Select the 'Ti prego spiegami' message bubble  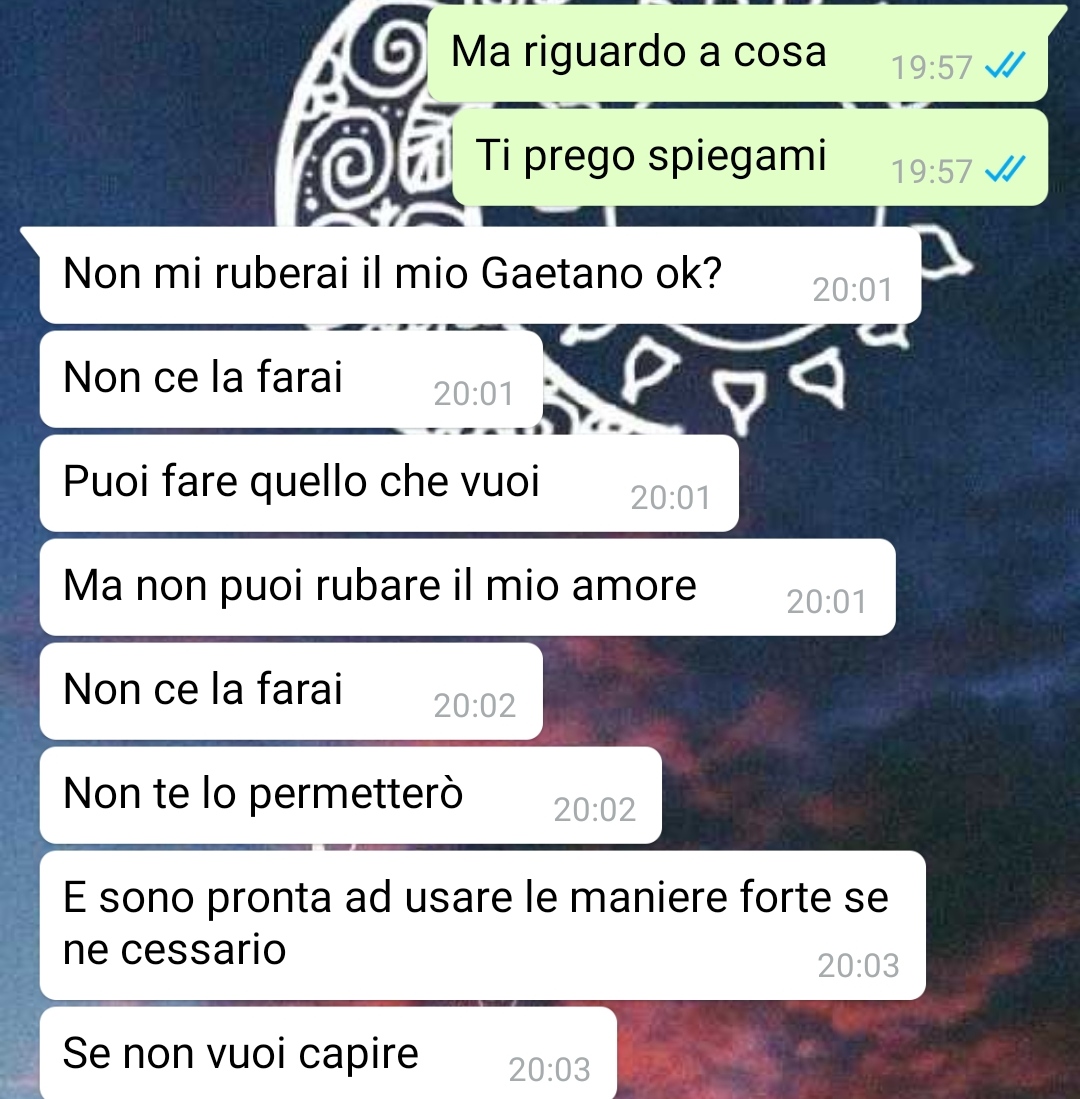[x=750, y=157]
